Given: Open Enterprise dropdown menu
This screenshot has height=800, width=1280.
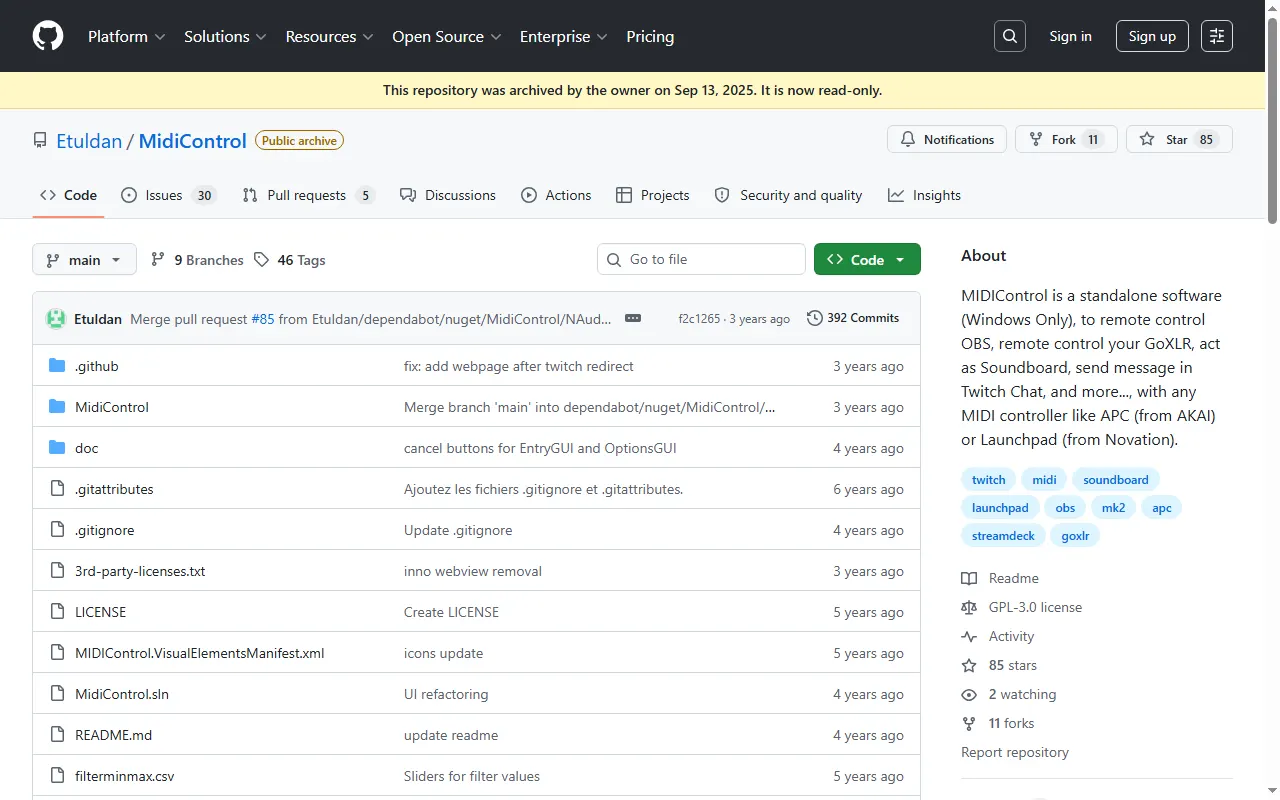Looking at the screenshot, I should point(564,36).
